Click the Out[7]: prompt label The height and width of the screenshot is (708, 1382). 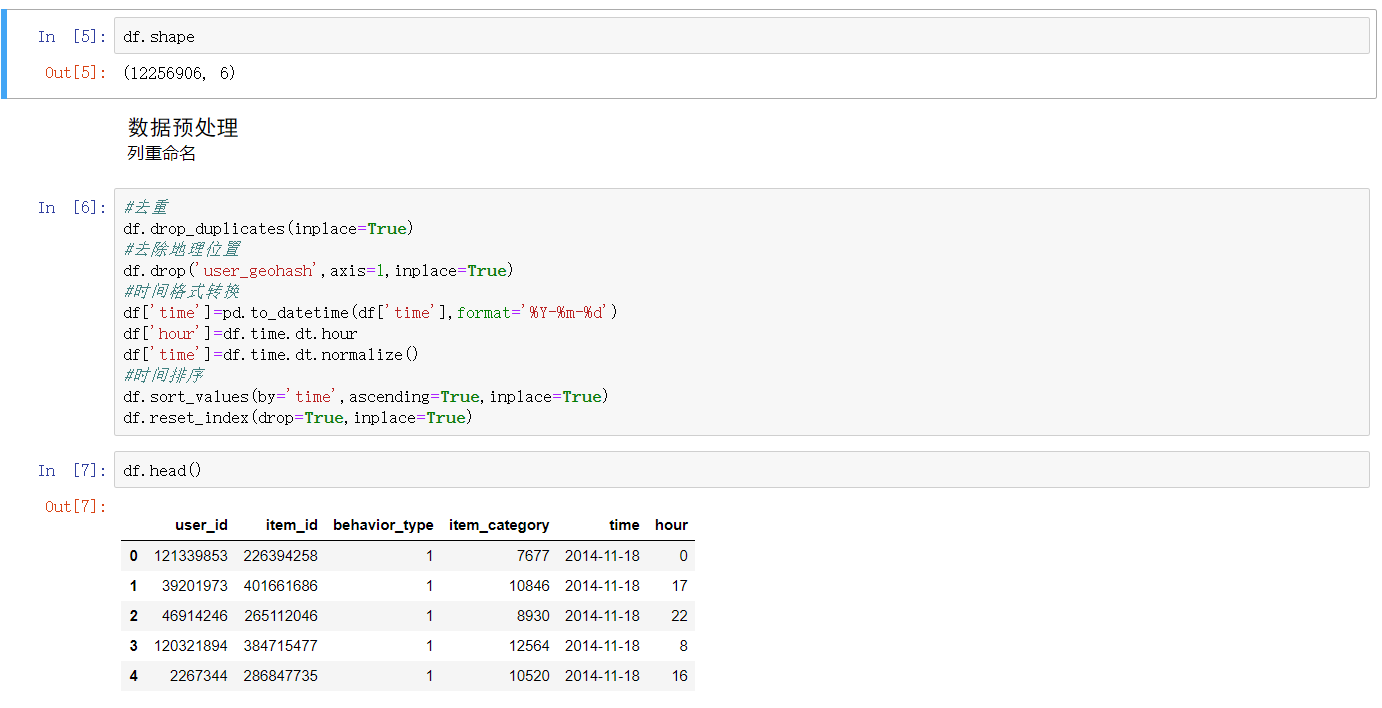click(x=75, y=507)
